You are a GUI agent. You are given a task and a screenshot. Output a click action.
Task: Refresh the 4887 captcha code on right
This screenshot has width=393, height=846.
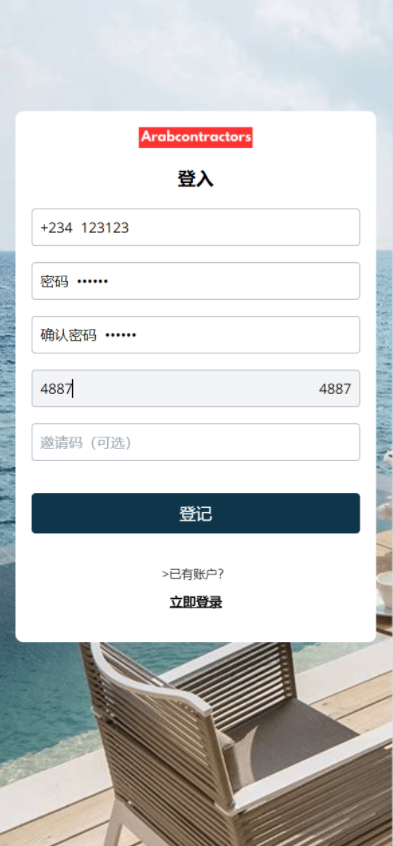pyautogui.click(x=335, y=388)
